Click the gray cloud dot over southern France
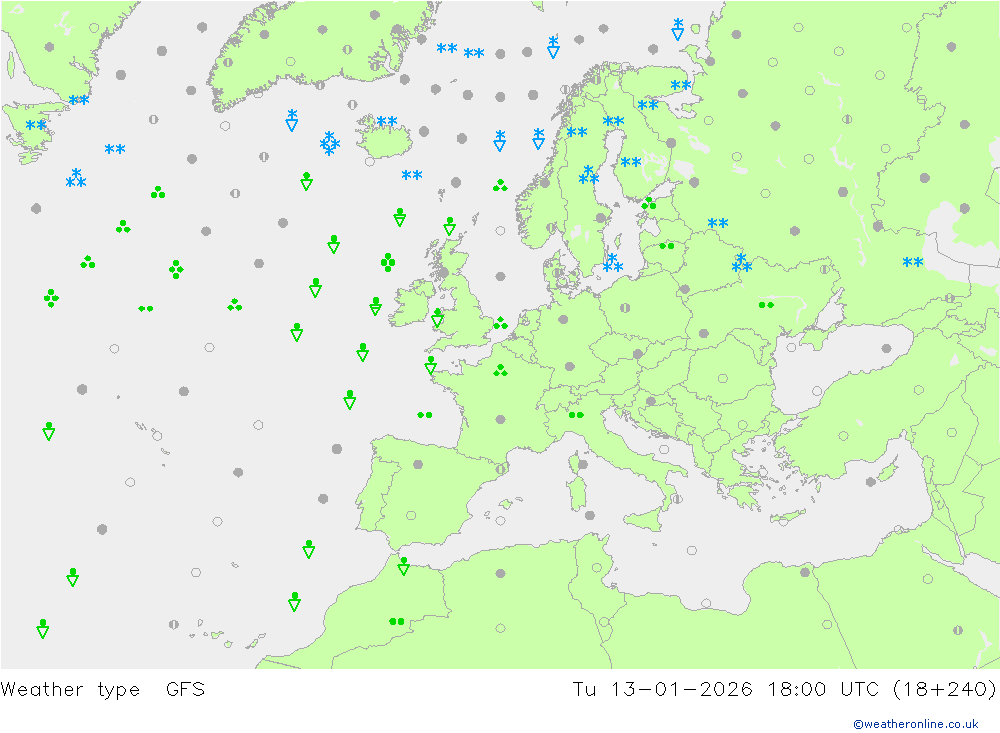 pos(501,420)
